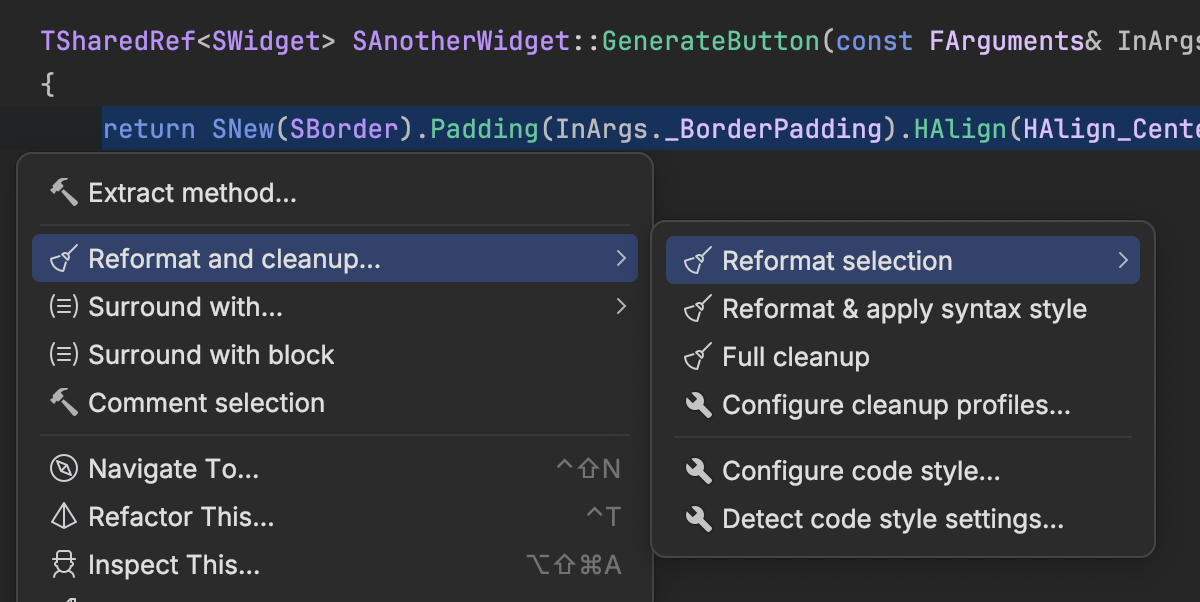This screenshot has width=1200, height=602.
Task: Choose Reformat & apply syntax style
Action: (904, 309)
